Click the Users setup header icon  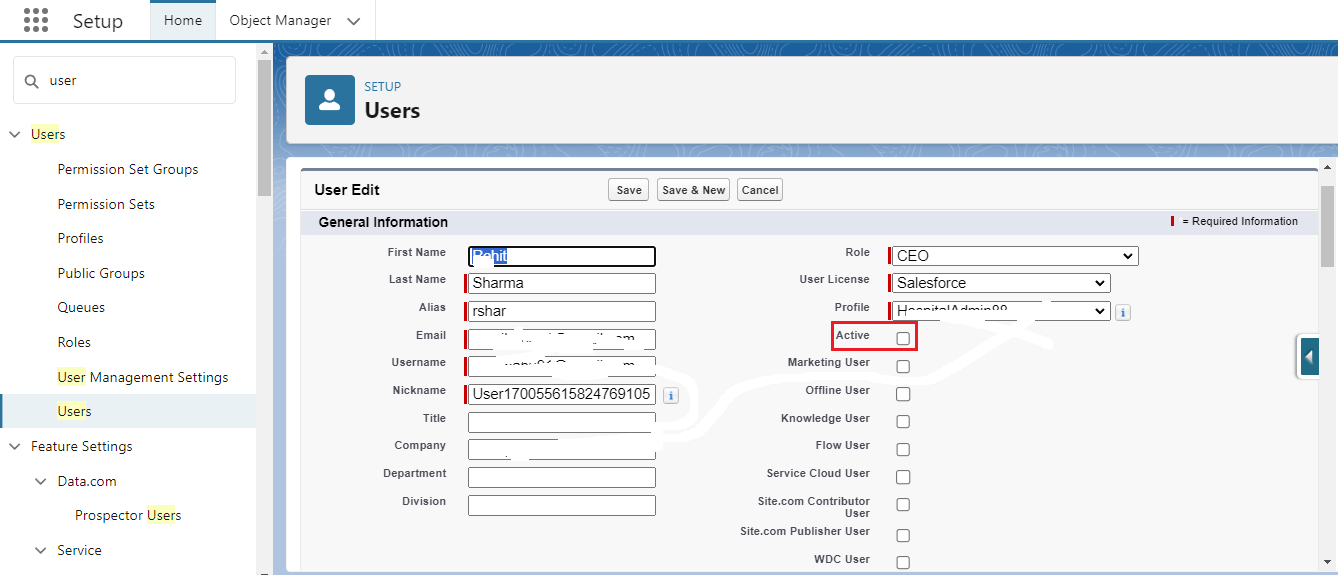pyautogui.click(x=330, y=100)
